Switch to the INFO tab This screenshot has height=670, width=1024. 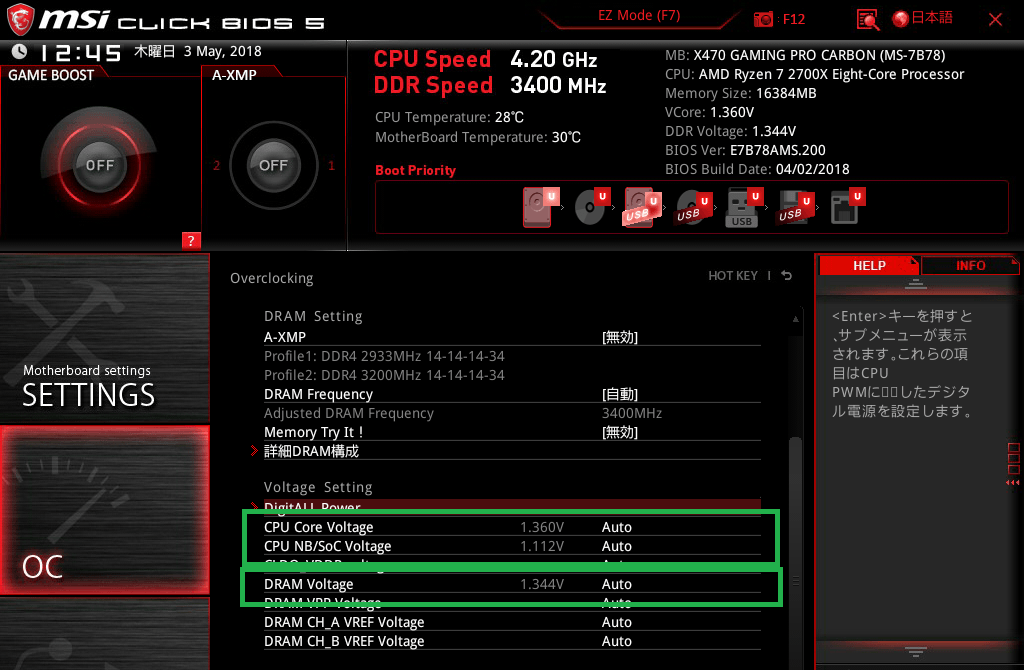click(x=970, y=265)
